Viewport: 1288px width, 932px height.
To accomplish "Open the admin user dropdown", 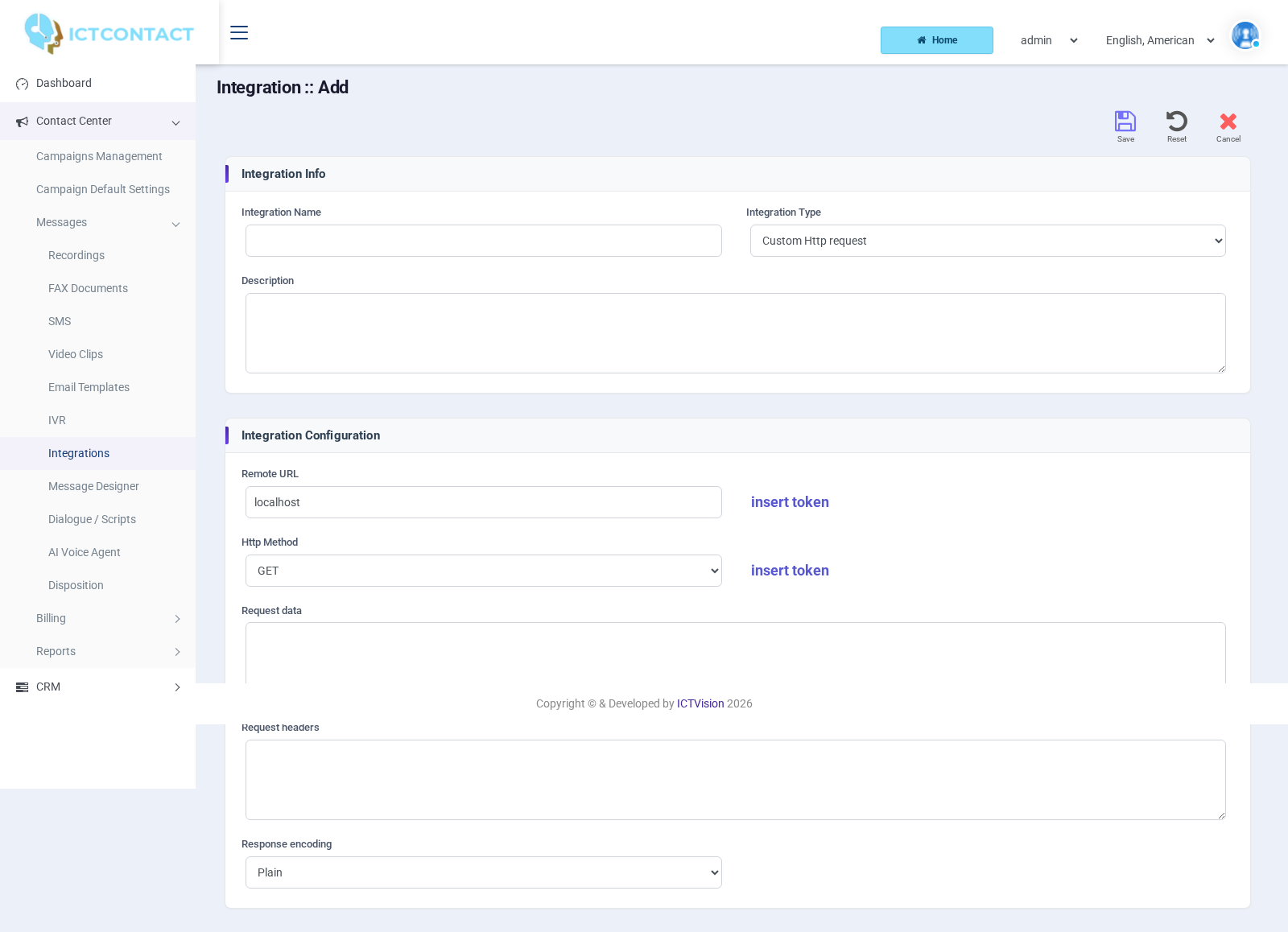I will click(1049, 40).
